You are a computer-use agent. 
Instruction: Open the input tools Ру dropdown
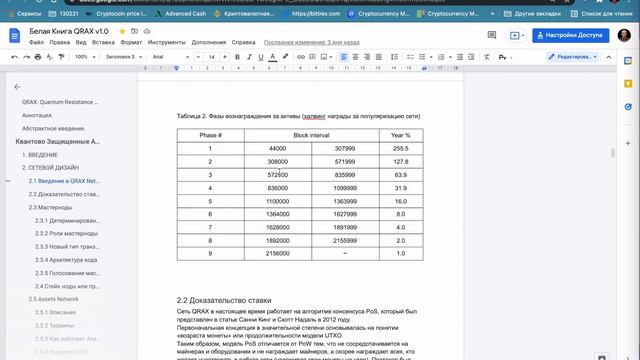click(x=505, y=57)
